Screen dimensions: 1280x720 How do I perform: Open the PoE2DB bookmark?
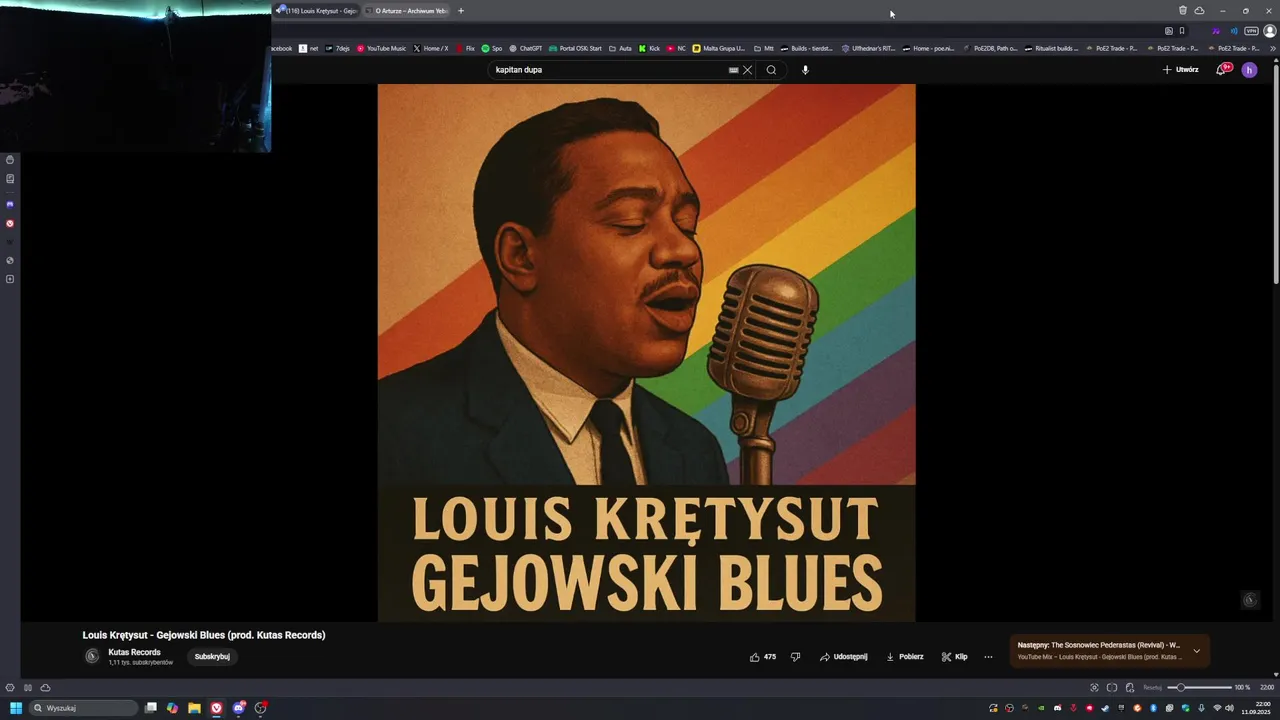pyautogui.click(x=990, y=48)
